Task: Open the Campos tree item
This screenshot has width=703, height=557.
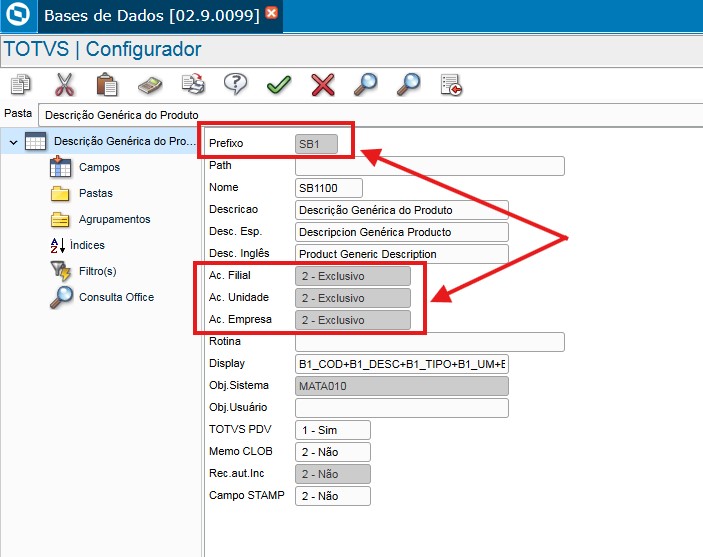Action: (100, 167)
